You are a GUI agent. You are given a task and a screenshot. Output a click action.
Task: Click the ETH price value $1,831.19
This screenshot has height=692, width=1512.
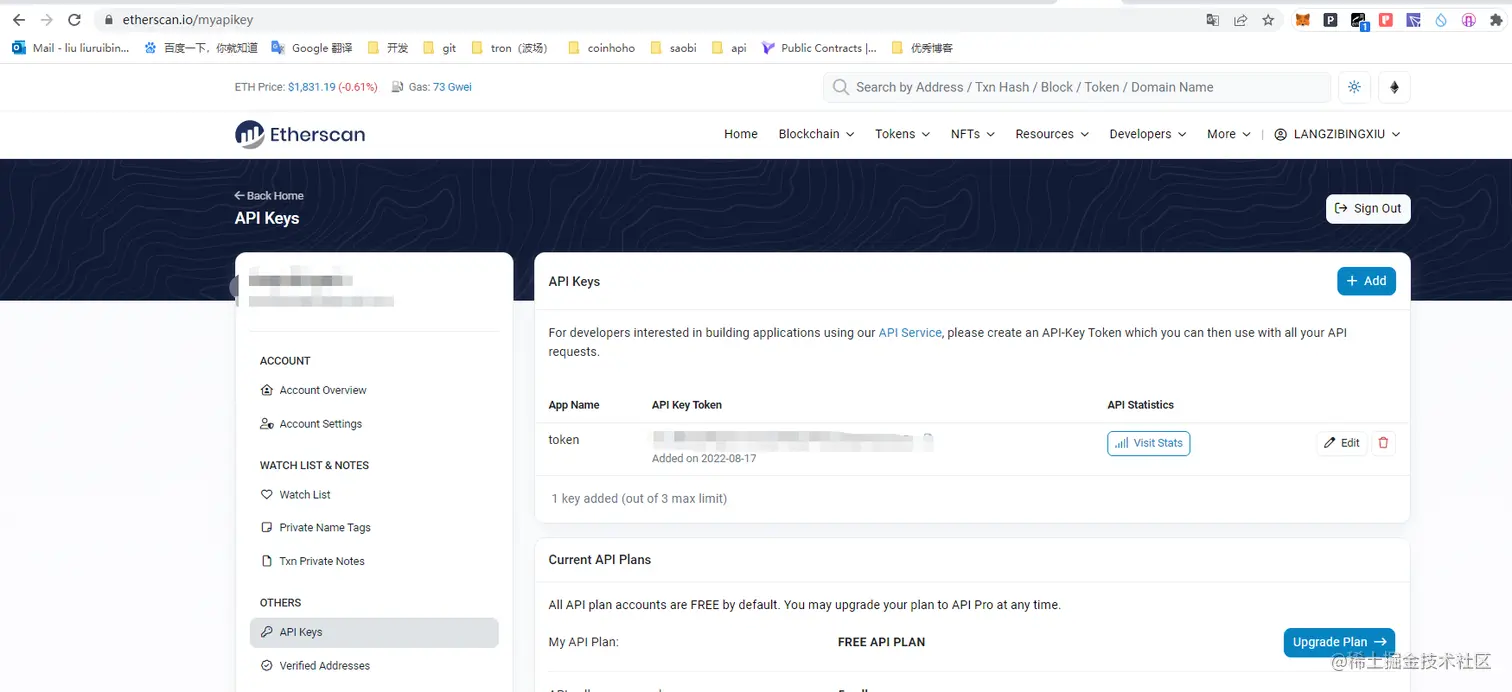[x=311, y=87]
